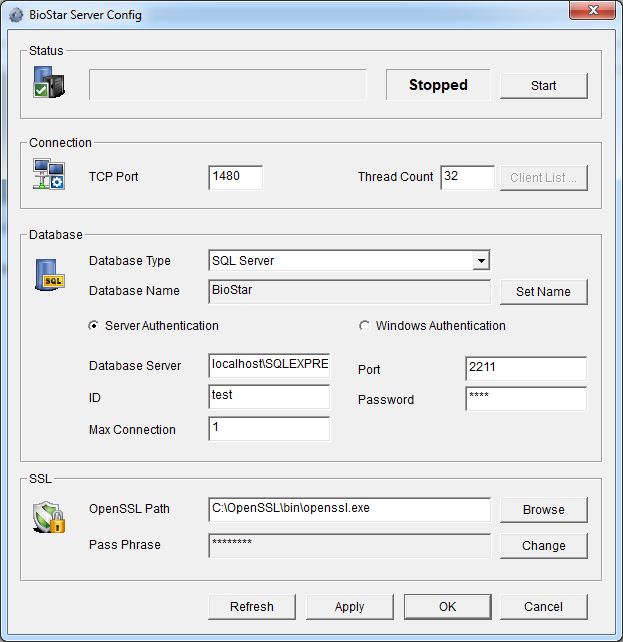The width and height of the screenshot is (623, 642).
Task: Confirm with the OK button
Action: point(446,607)
